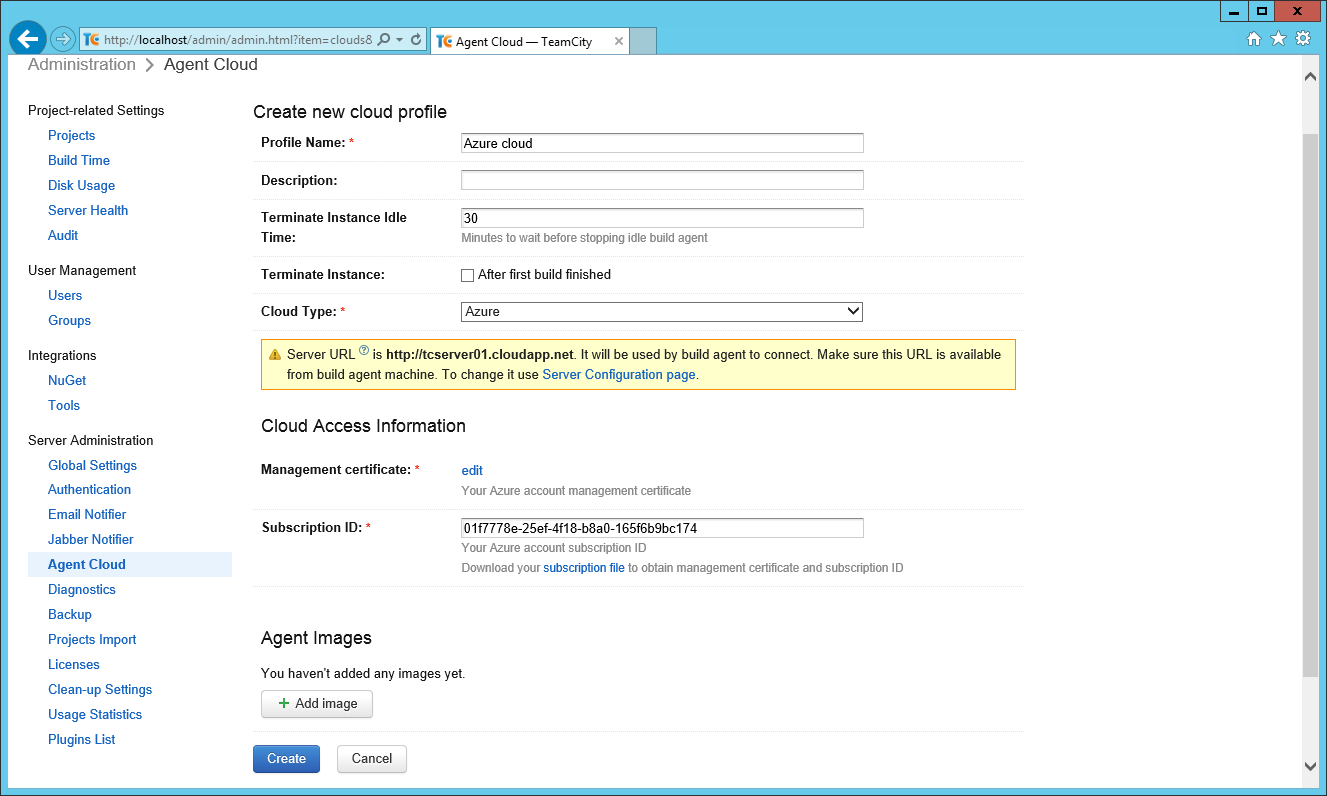Open Users in the sidebar
This screenshot has height=796, width=1327.
click(x=65, y=296)
